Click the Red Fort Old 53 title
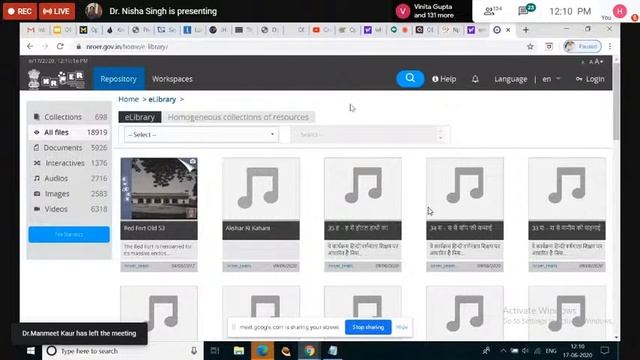The image size is (640, 360). (x=144, y=228)
